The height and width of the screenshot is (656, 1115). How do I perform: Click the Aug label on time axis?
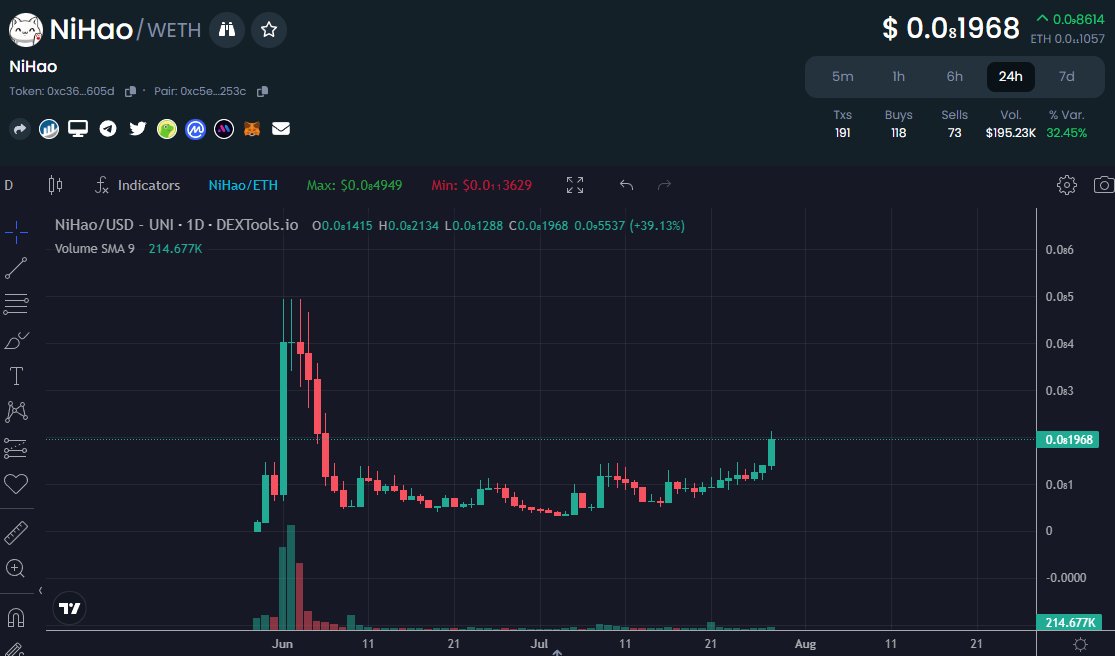coord(805,644)
